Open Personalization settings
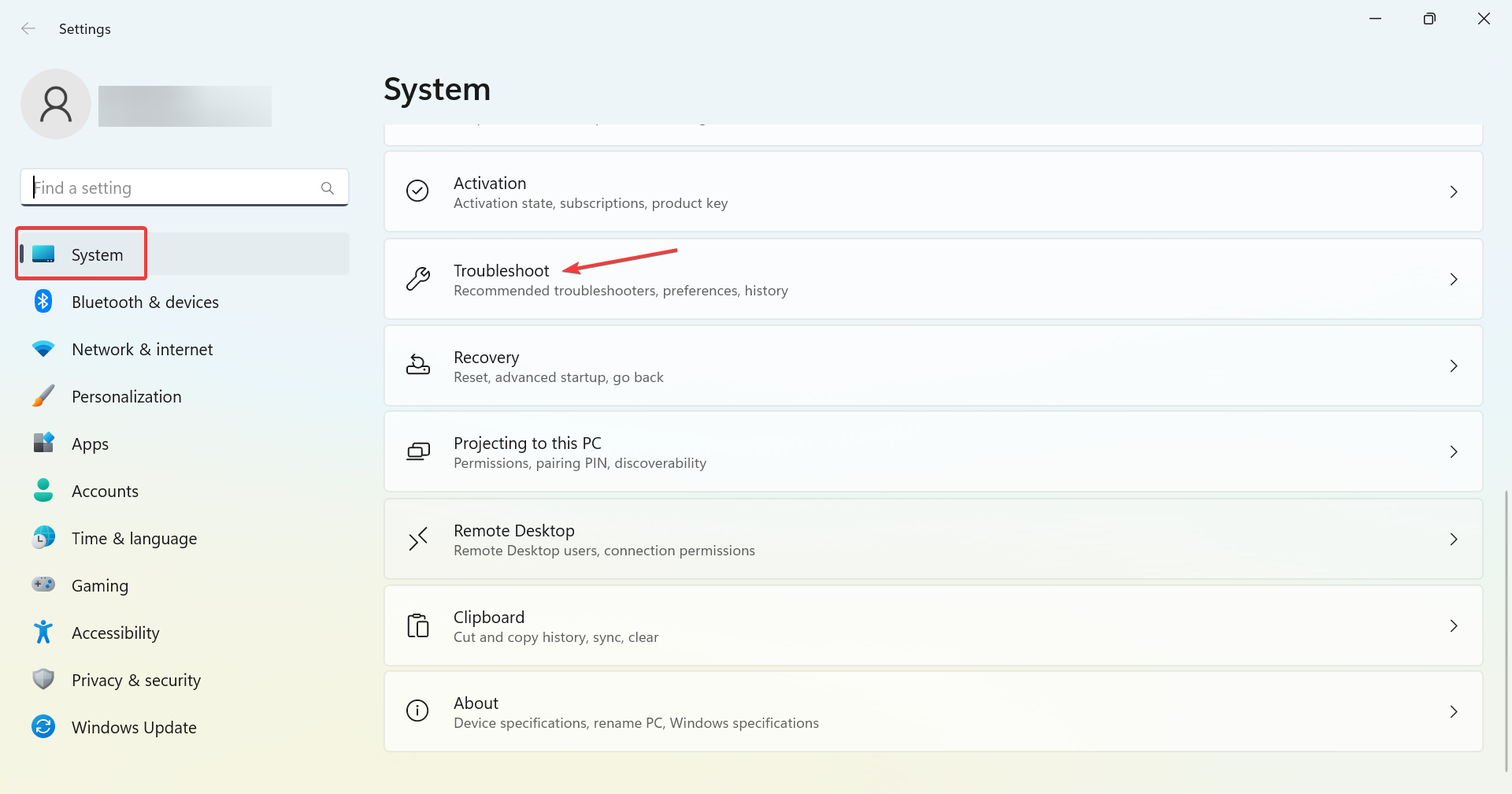1512x794 pixels. pyautogui.click(x=184, y=396)
